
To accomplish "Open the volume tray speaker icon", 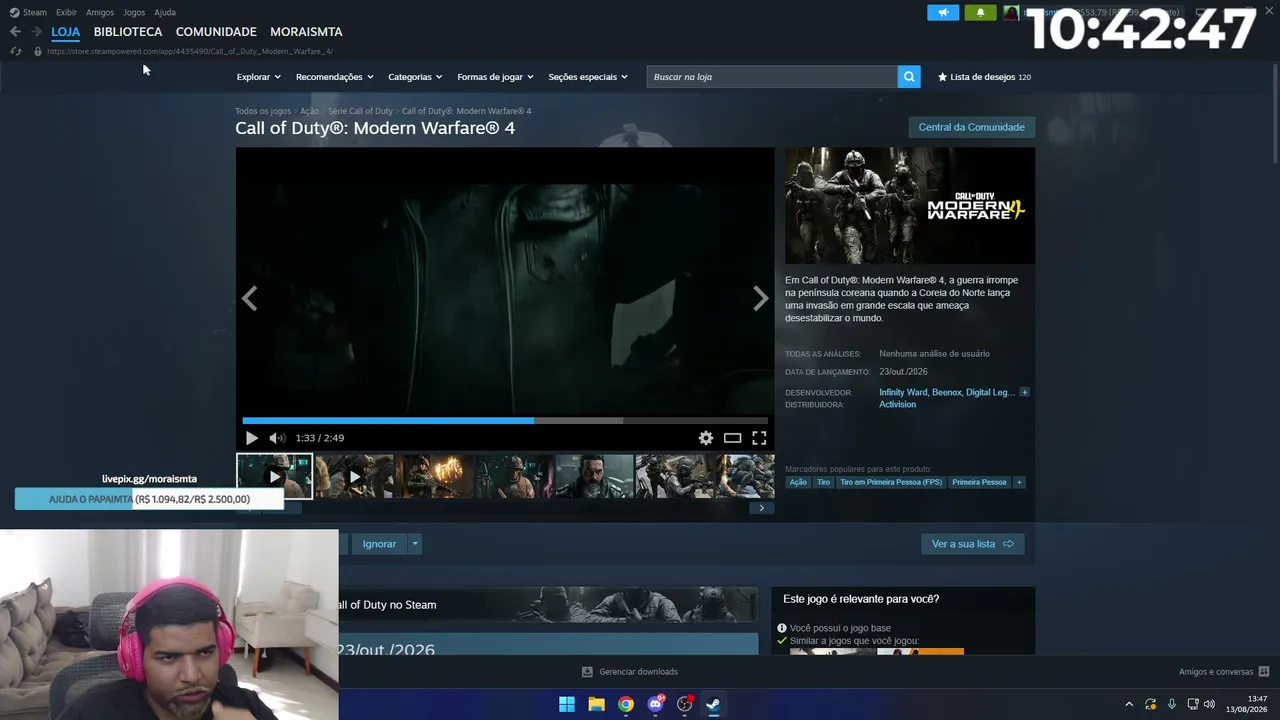I will pos(1210,704).
